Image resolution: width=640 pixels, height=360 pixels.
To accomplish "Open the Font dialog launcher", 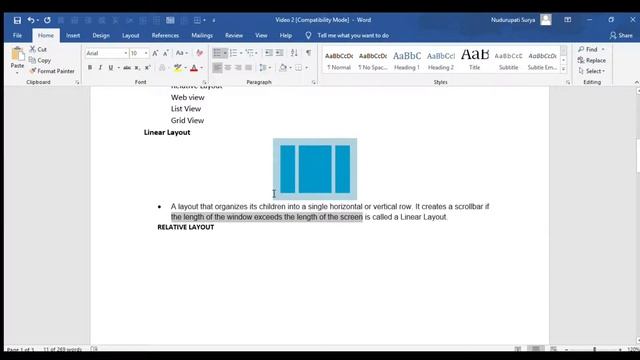I will pos(204,82).
